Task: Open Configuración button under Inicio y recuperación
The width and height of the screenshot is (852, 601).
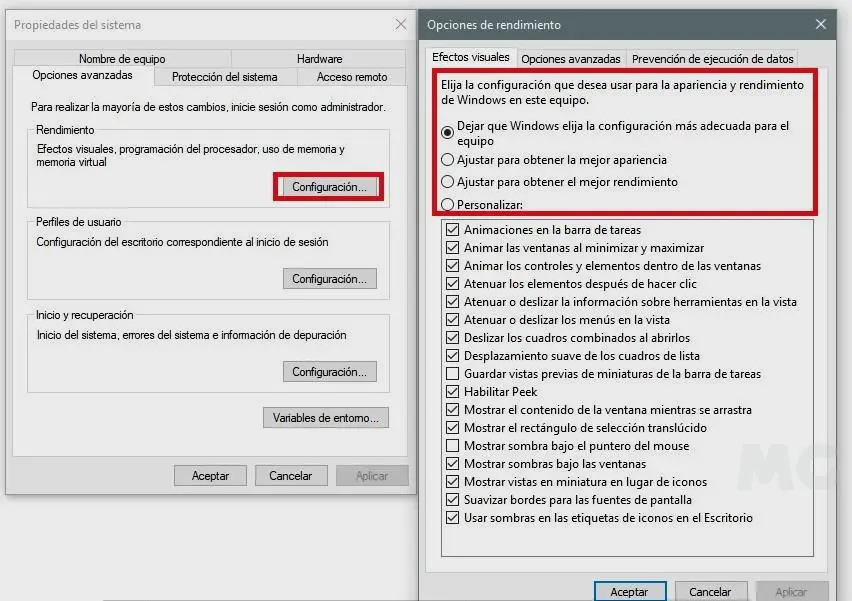Action: [x=329, y=372]
